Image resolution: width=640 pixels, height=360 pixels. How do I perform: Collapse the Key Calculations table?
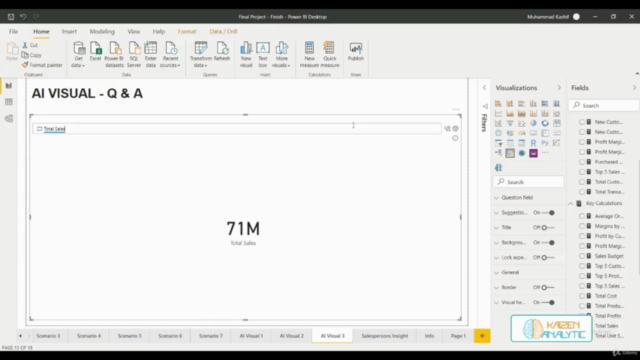tap(571, 203)
